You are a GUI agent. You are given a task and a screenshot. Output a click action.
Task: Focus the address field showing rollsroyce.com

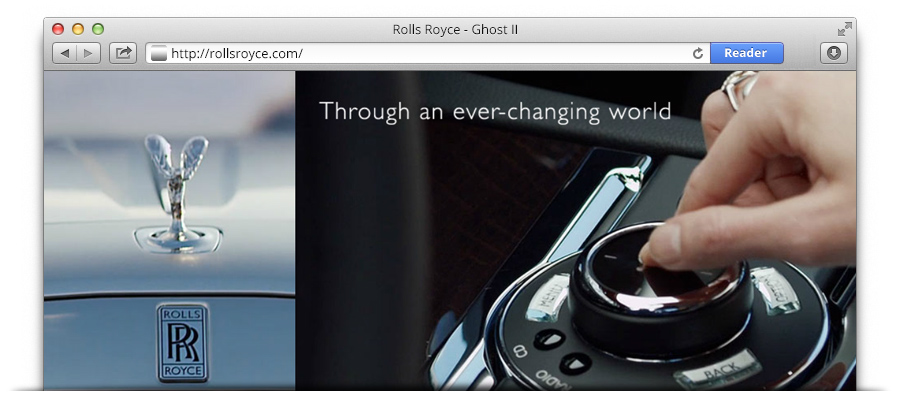click(x=428, y=53)
